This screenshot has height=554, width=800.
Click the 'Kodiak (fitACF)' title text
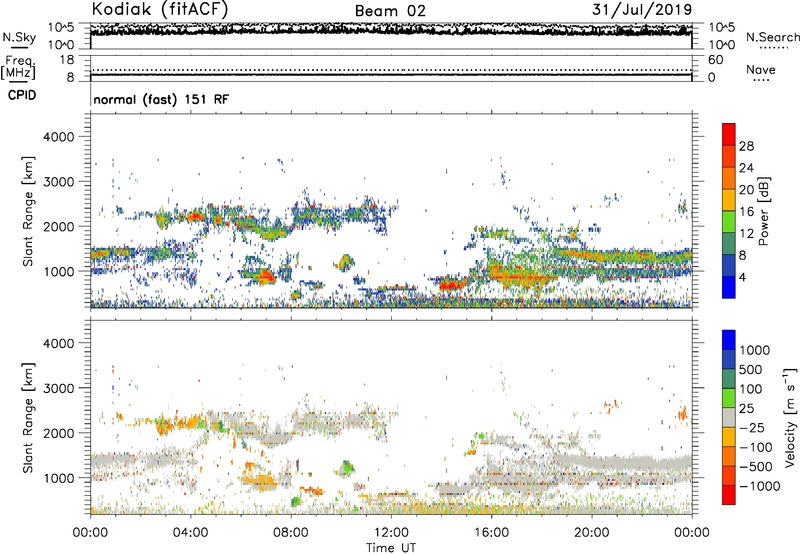click(x=160, y=9)
